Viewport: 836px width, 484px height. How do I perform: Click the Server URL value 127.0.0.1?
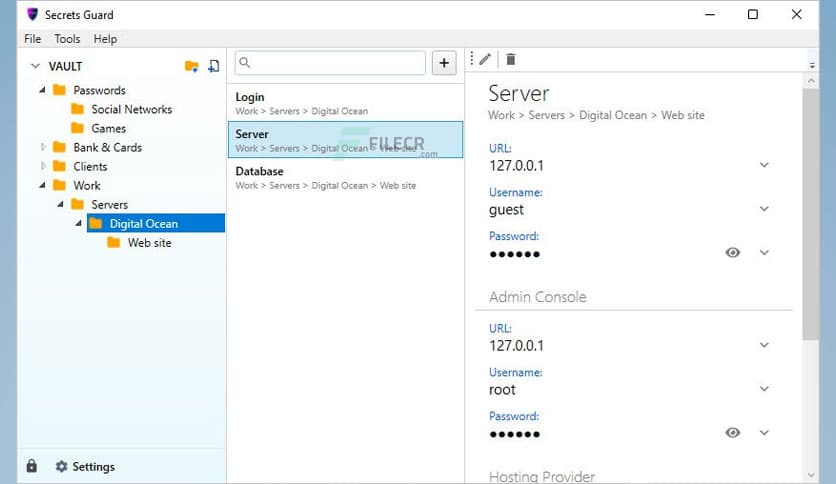click(x=516, y=166)
